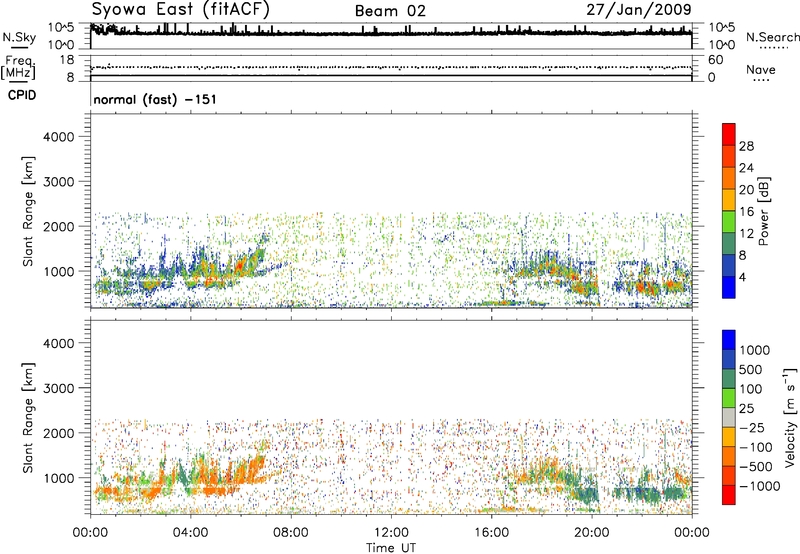Click the '3000' tick on the velocity panel range axis

(x=59, y=388)
